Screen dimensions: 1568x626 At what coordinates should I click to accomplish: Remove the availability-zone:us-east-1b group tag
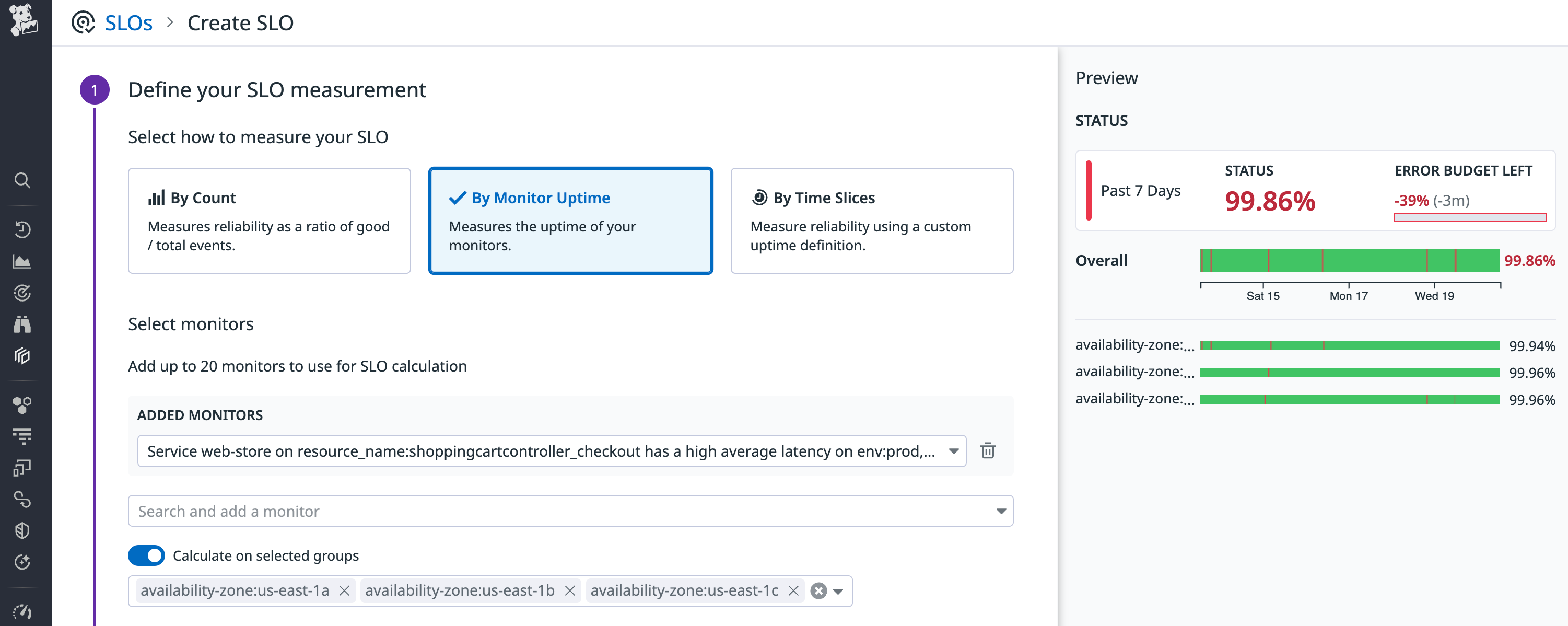pos(570,590)
